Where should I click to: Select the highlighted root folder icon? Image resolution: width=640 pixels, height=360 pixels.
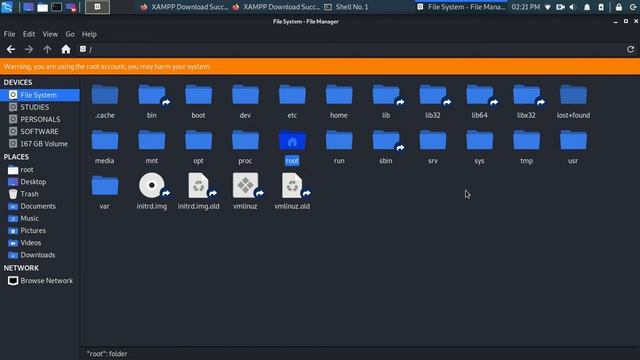tap(292, 140)
